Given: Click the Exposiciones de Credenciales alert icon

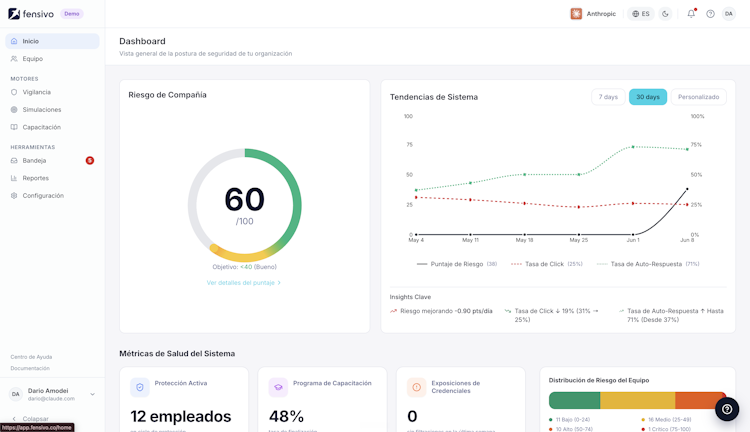Looking at the screenshot, I should coord(417,387).
